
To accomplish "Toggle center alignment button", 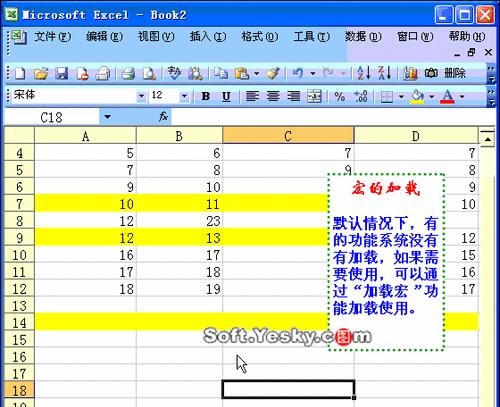I will click(273, 96).
